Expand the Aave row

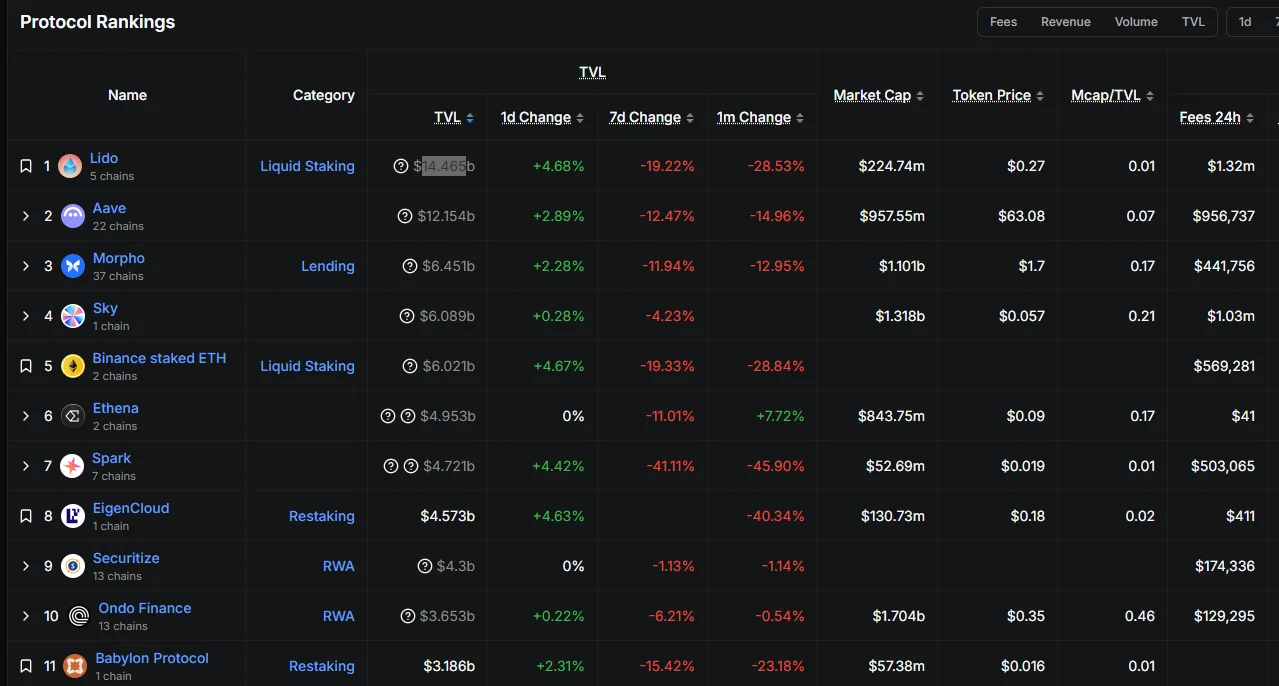tap(26, 216)
